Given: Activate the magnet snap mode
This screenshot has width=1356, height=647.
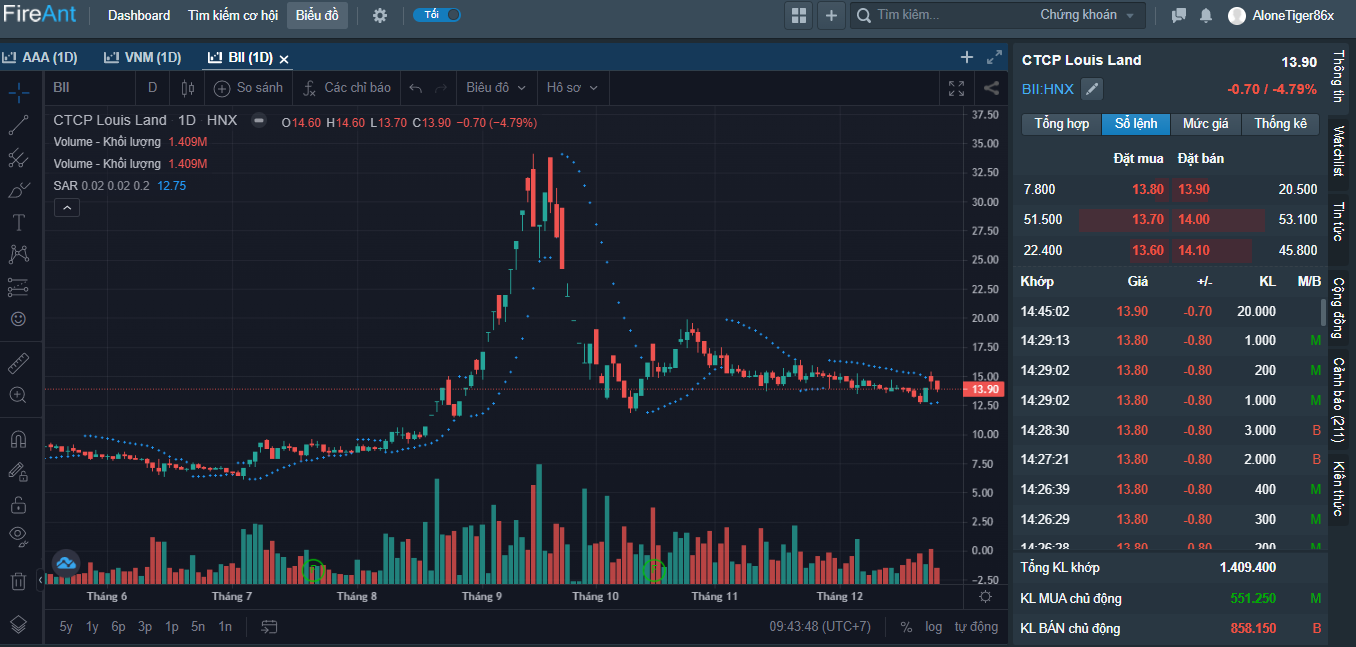Looking at the screenshot, I should click(x=18, y=439).
